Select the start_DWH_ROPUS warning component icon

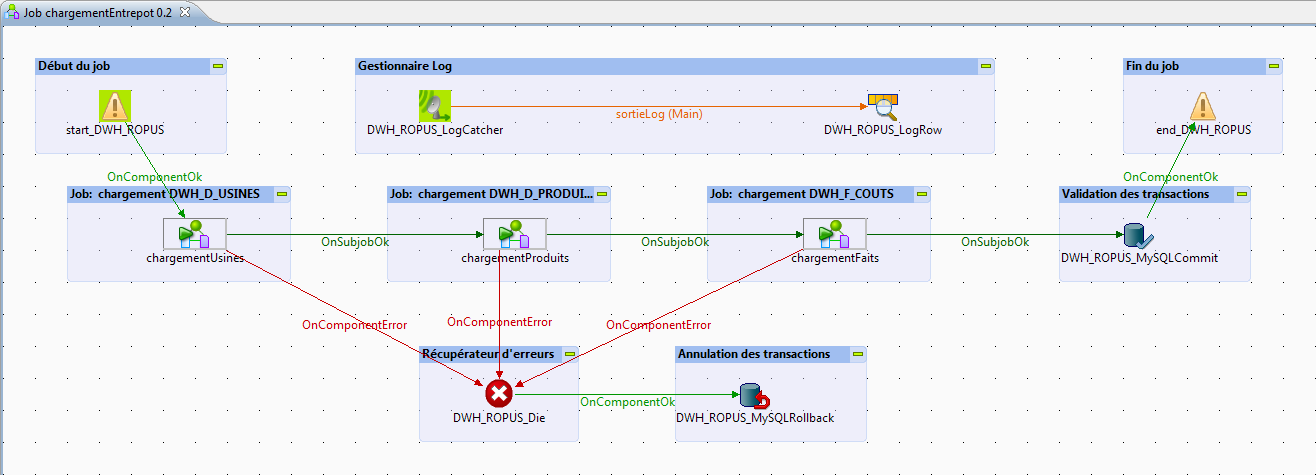116,105
